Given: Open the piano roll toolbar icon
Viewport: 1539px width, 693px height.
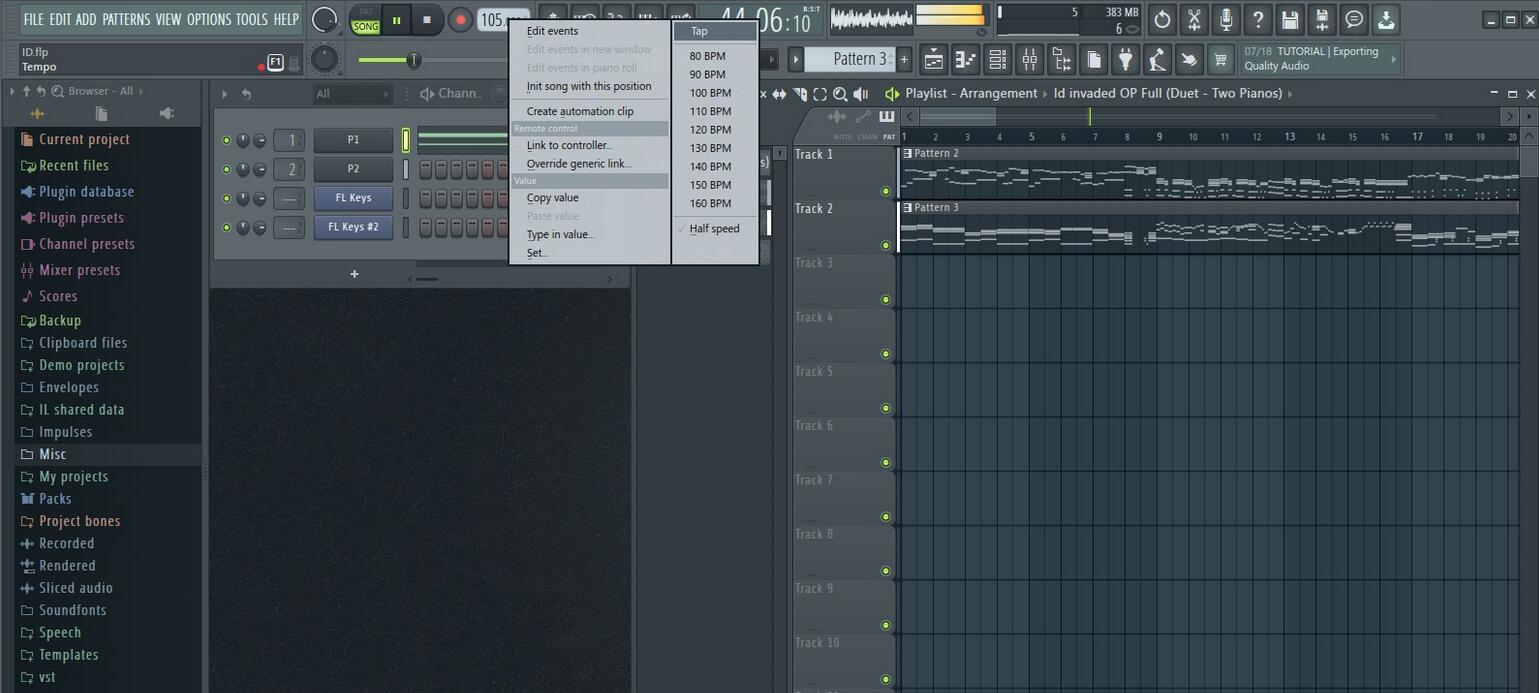Looking at the screenshot, I should coord(965,60).
